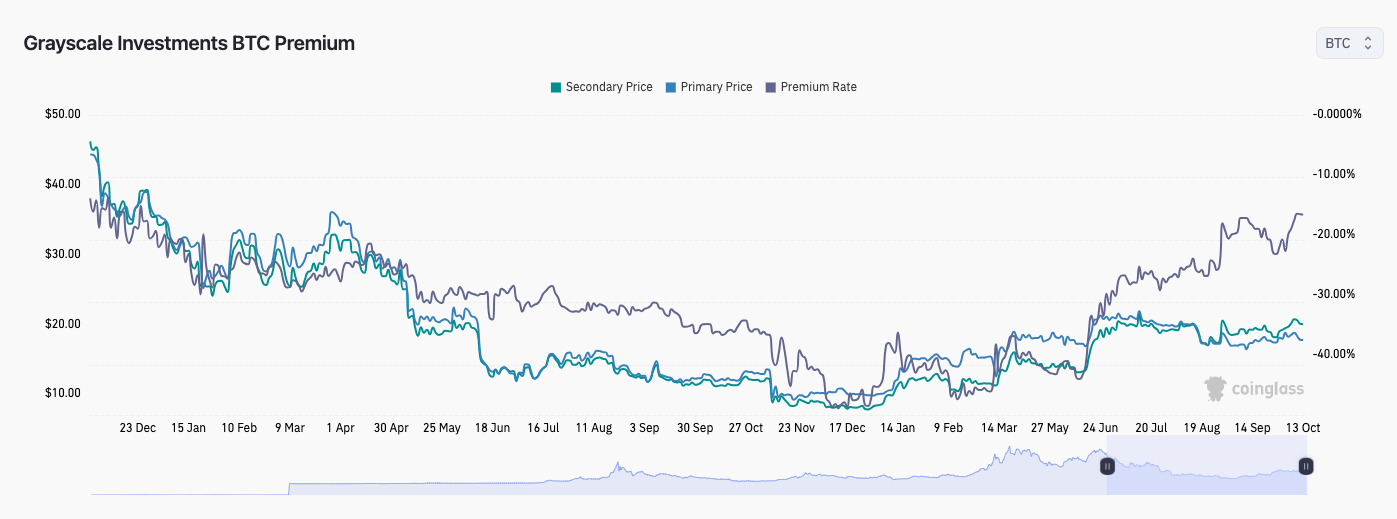This screenshot has height=519, width=1397.
Task: Click the right range slider handle
Action: (1306, 466)
